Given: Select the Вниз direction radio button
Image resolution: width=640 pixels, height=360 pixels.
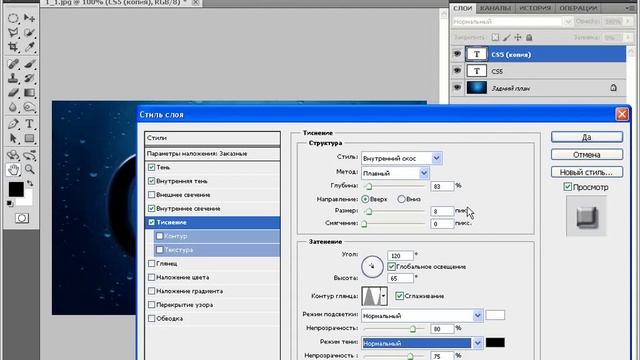Looking at the screenshot, I should click(x=401, y=199).
